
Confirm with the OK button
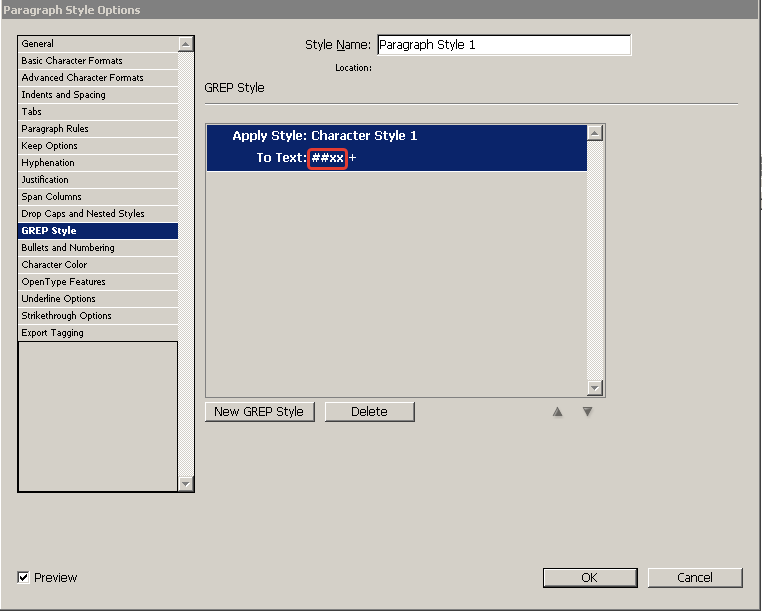(x=590, y=577)
